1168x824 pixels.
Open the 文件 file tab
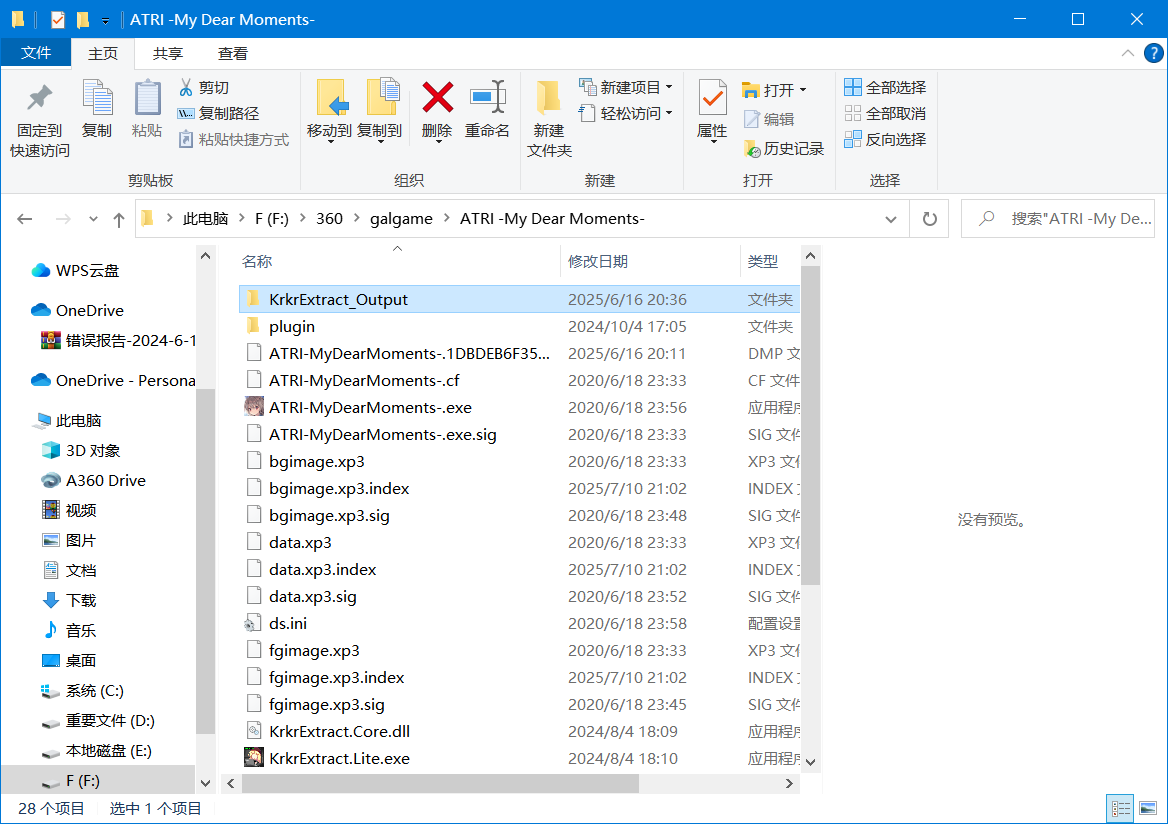pos(36,53)
